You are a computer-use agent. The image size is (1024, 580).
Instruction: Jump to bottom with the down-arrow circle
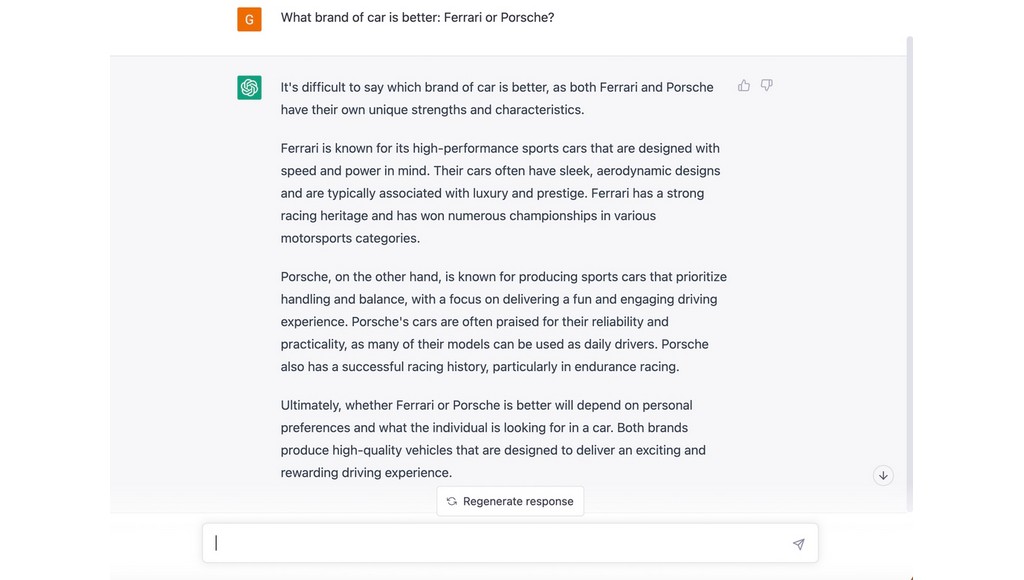(x=883, y=475)
